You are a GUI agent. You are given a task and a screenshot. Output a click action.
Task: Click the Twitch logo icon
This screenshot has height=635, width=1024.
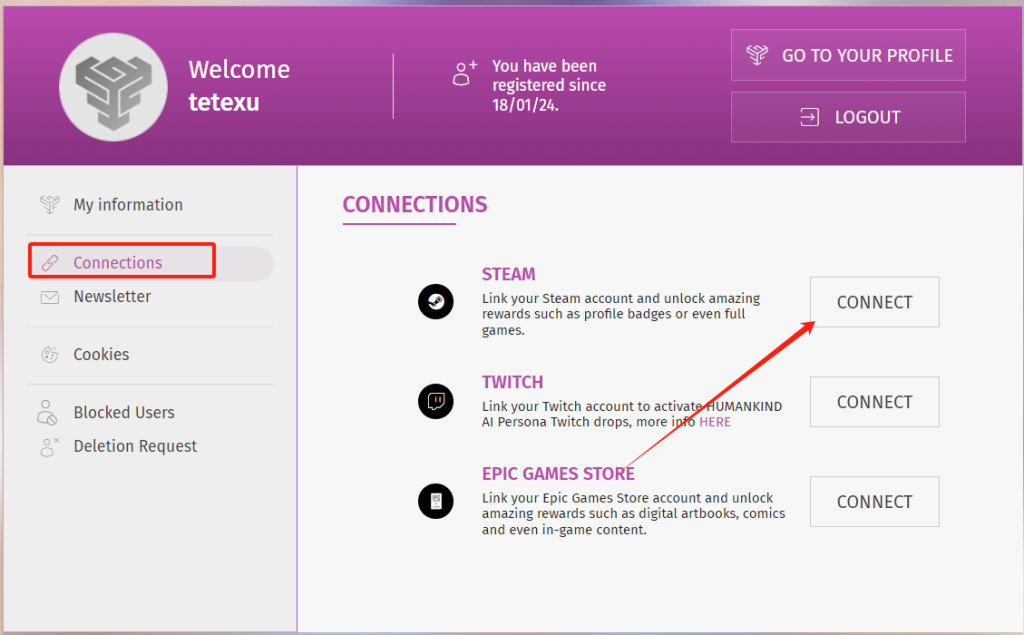click(436, 401)
